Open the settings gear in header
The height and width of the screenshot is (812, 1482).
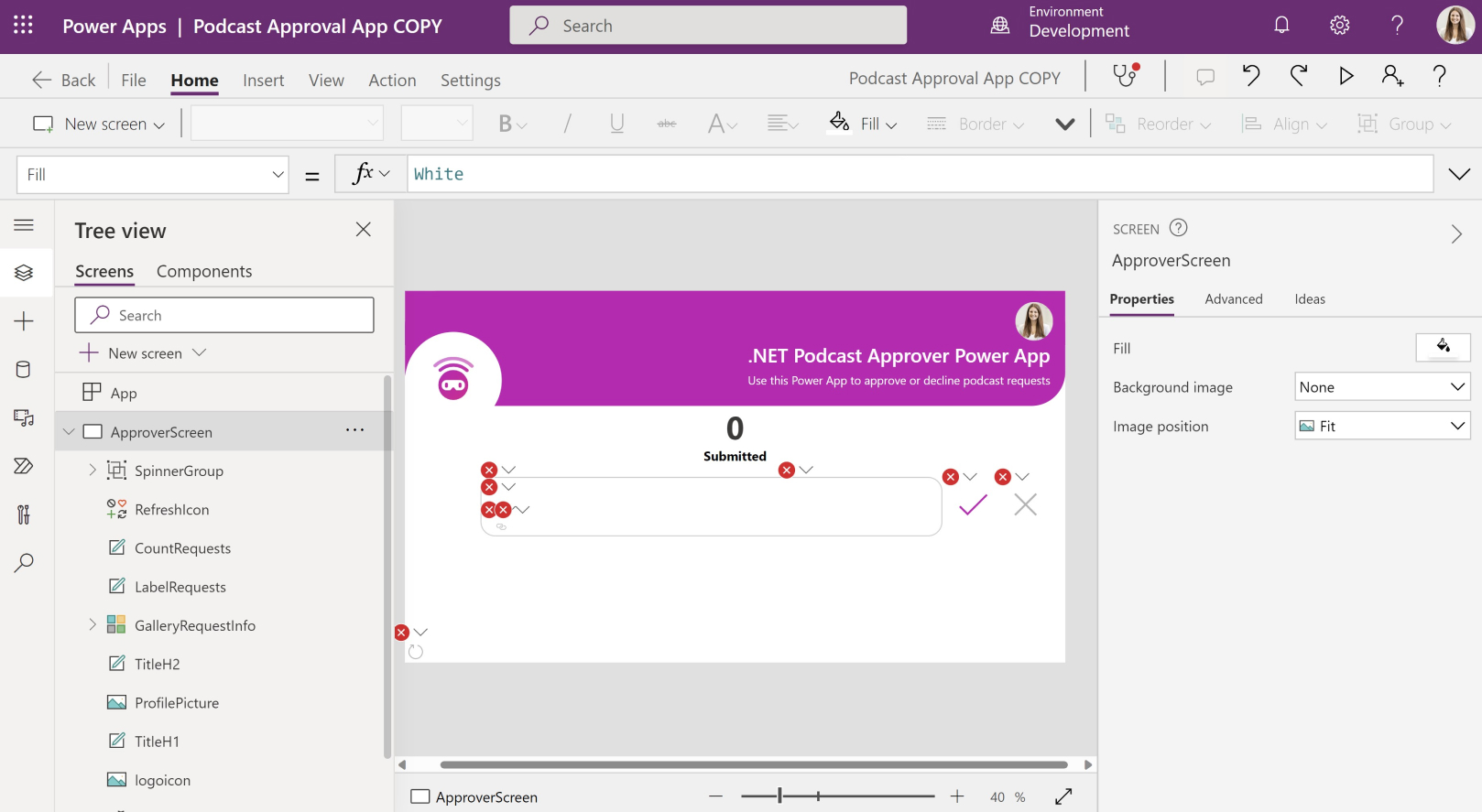pyautogui.click(x=1339, y=26)
